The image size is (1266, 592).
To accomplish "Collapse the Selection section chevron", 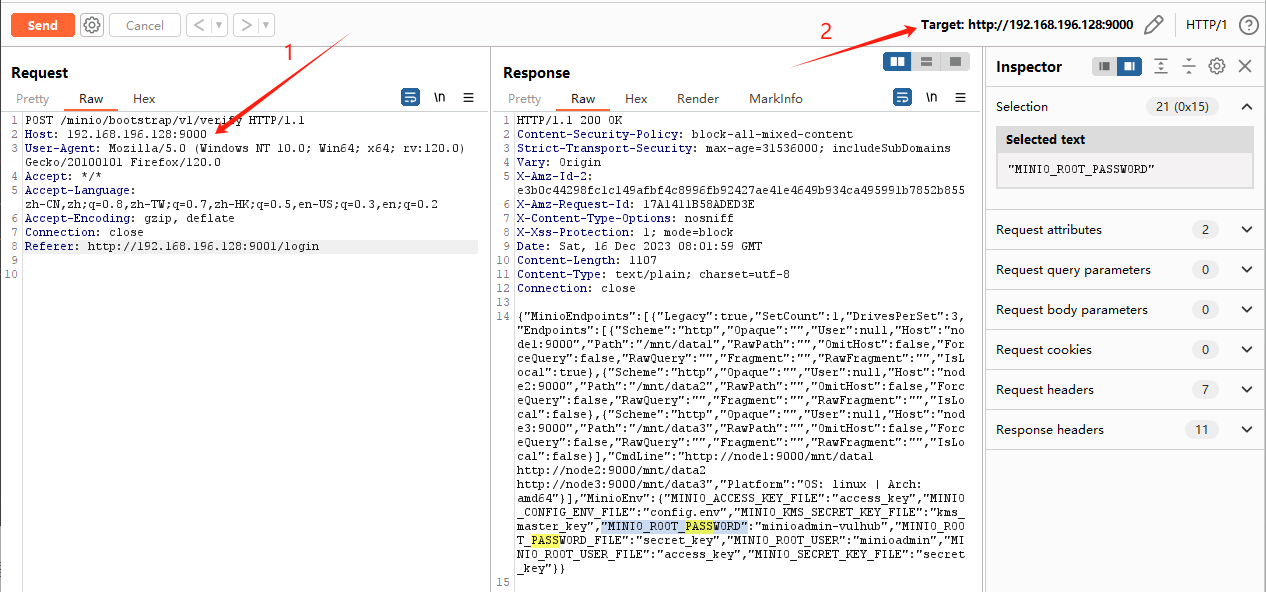I will 1246,107.
